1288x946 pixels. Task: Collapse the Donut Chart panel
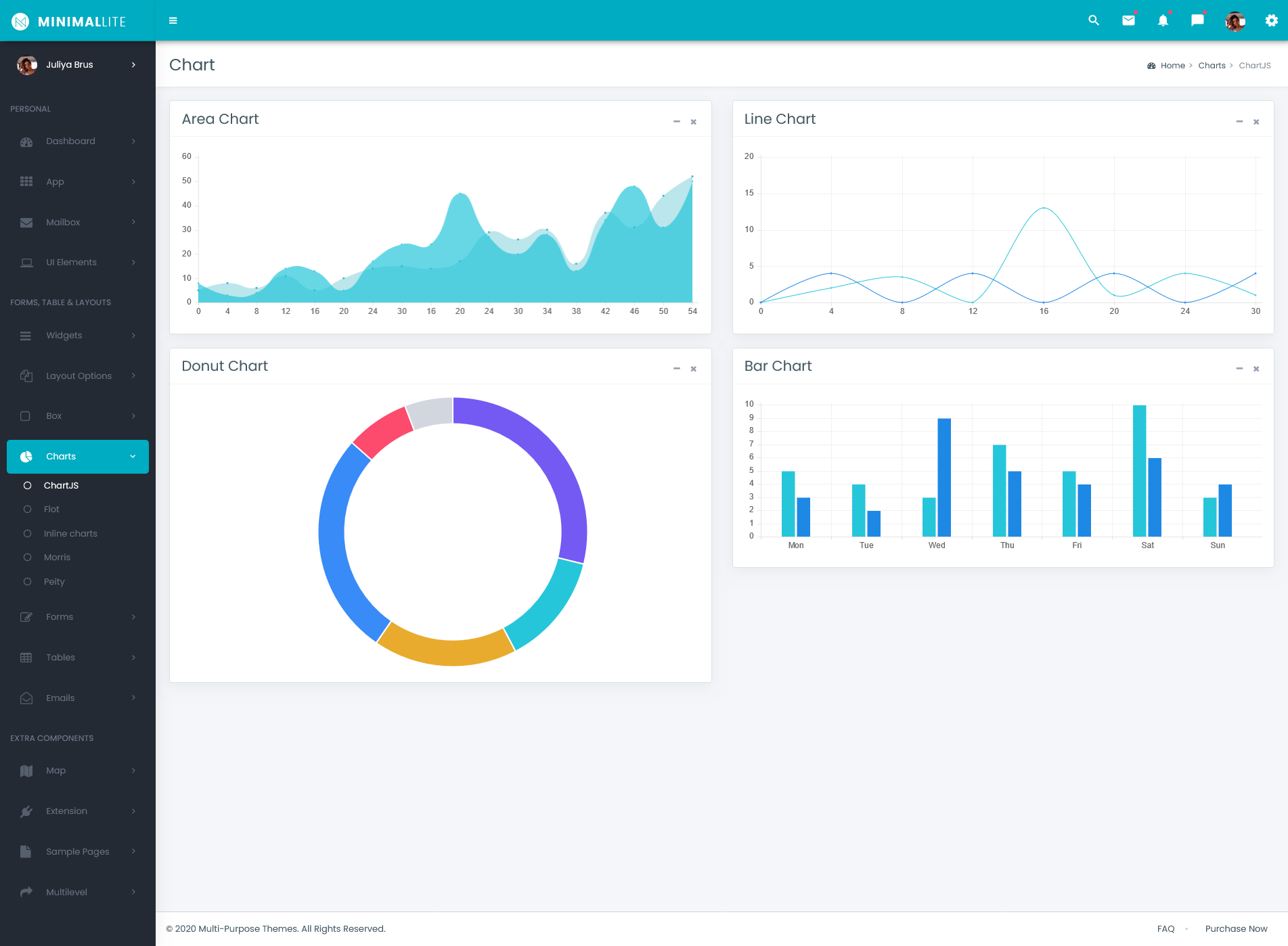click(676, 369)
